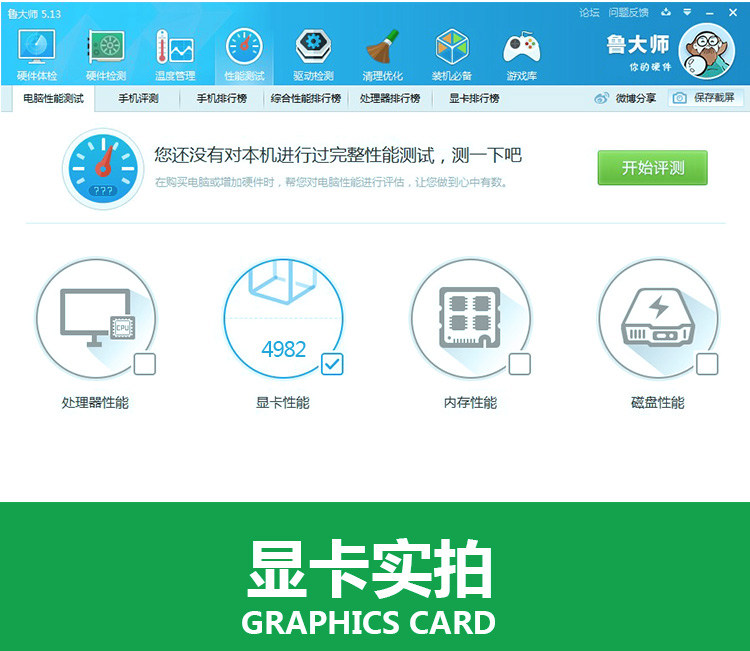Open the 论坛 forum link
750x651 pixels.
[589, 12]
